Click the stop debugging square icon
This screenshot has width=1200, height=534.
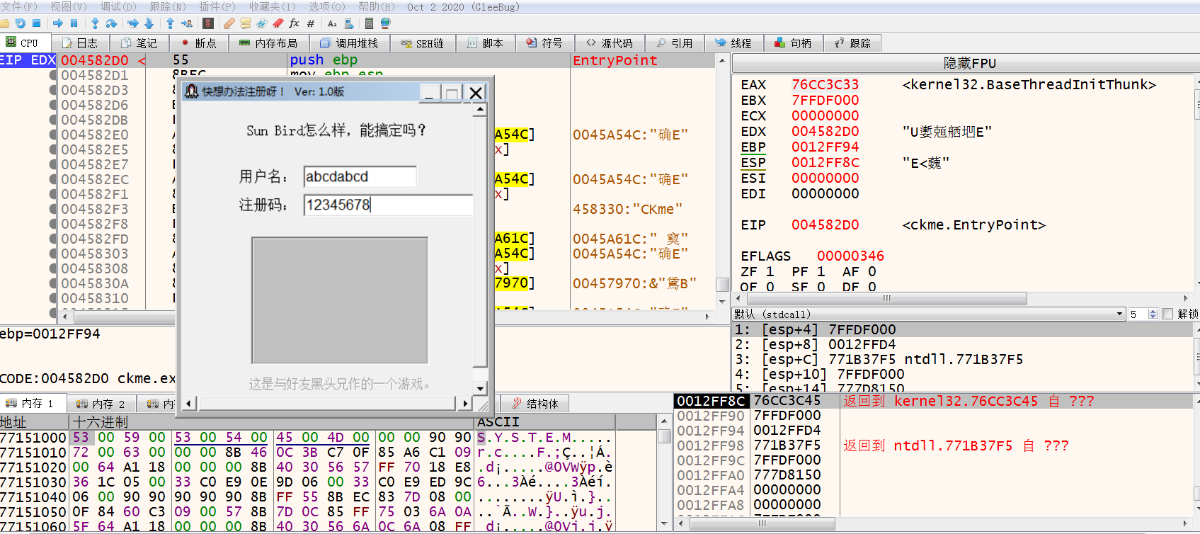[x=36, y=22]
